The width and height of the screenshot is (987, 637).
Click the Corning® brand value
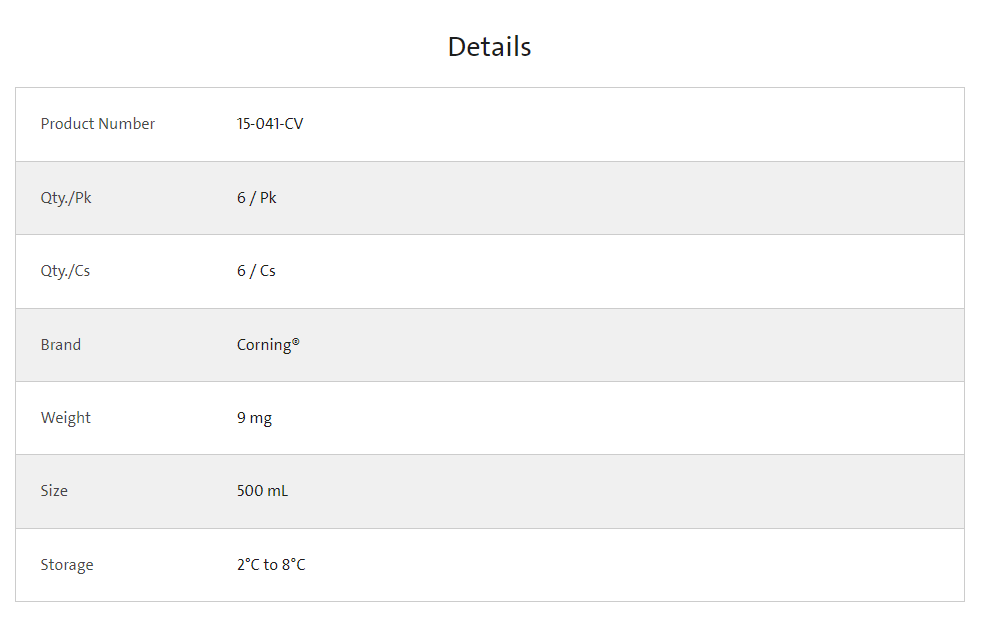click(268, 345)
